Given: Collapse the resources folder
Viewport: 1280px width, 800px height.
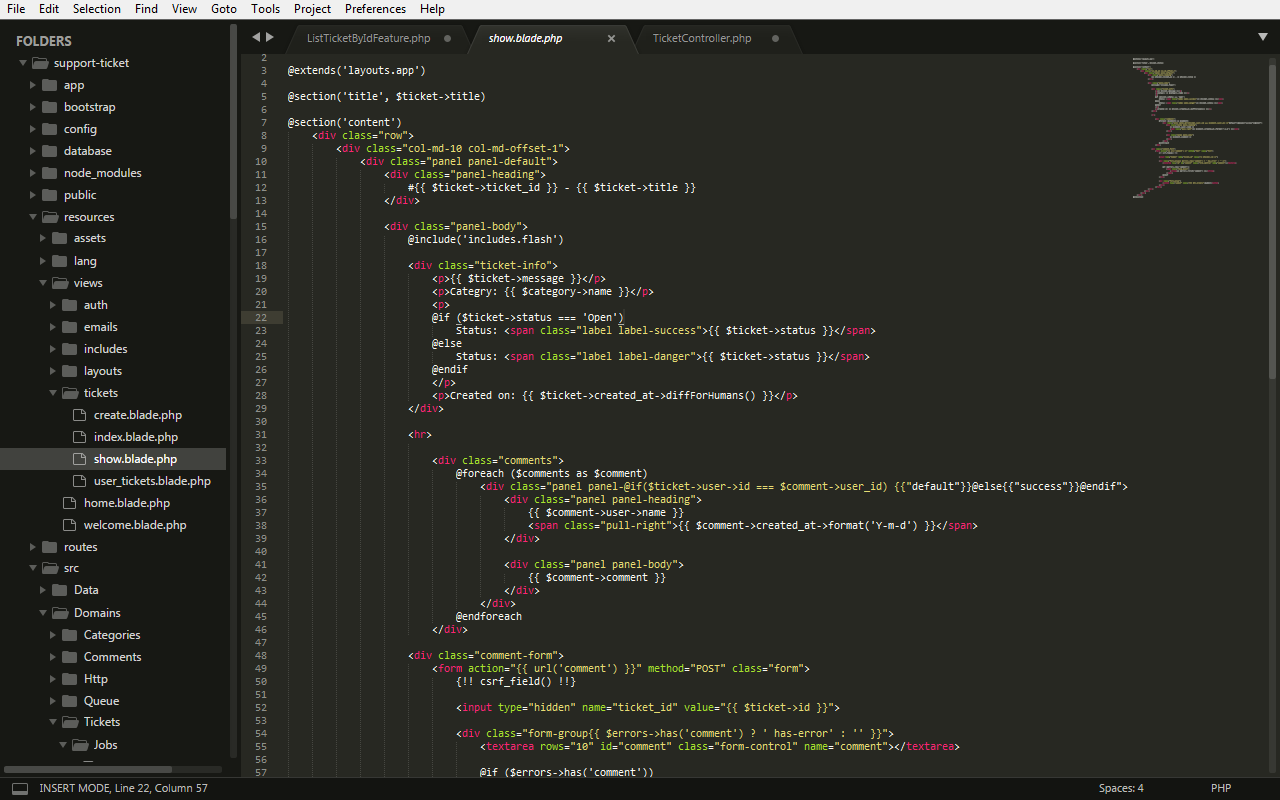Looking at the screenshot, I should tap(34, 217).
